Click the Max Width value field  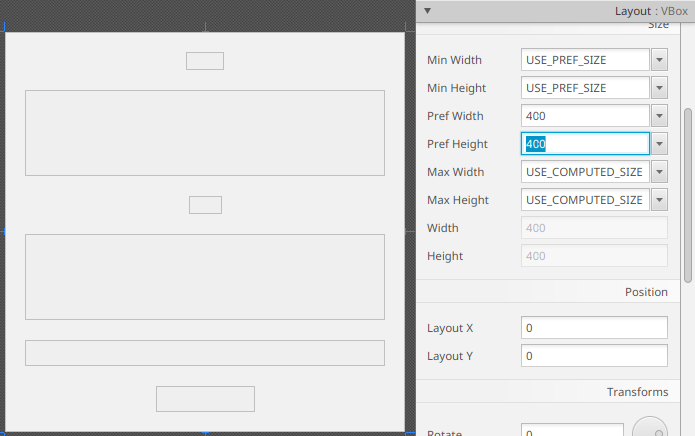585,172
